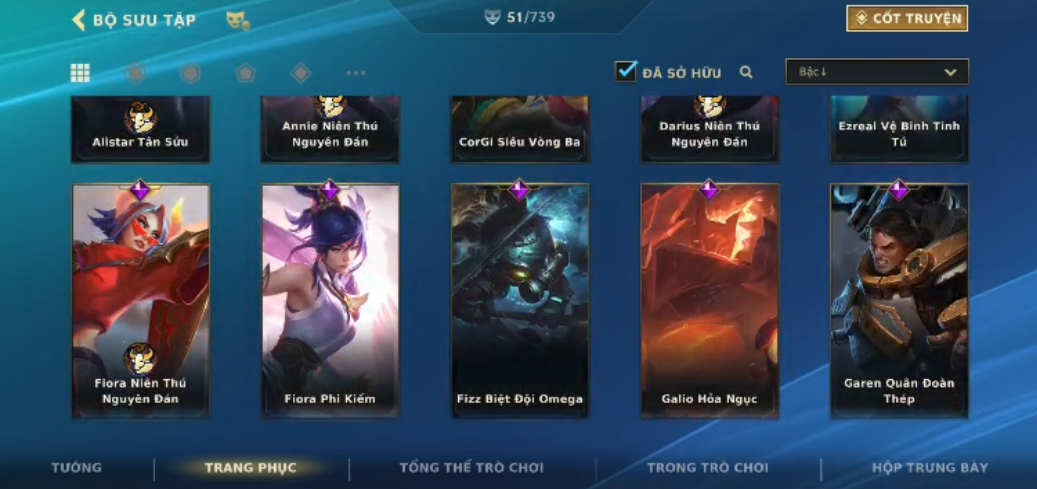Select the Fizz Biệt Đội Omega skin

(520, 301)
